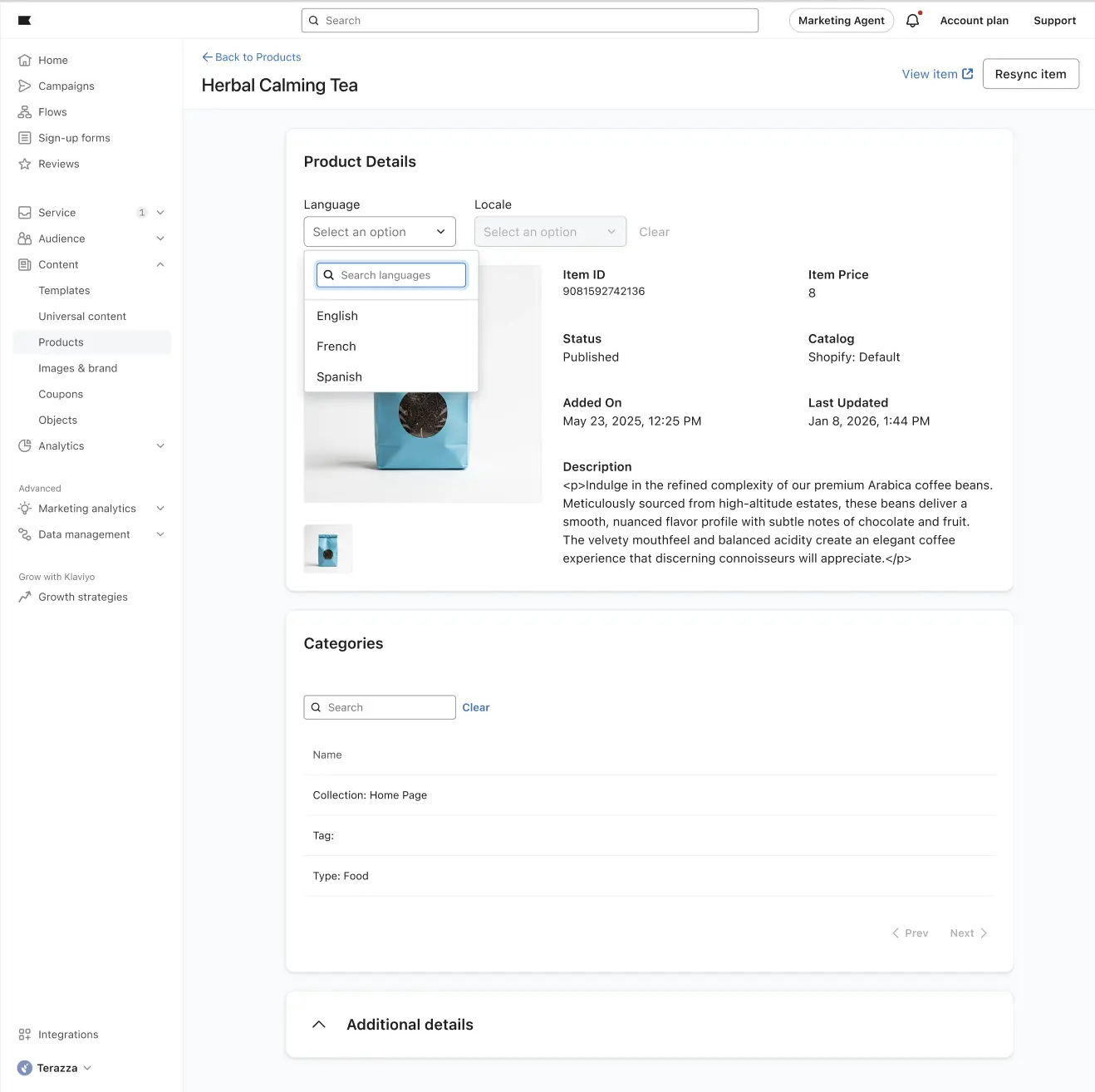Click the Resync item button
1095x1092 pixels.
click(1030, 73)
